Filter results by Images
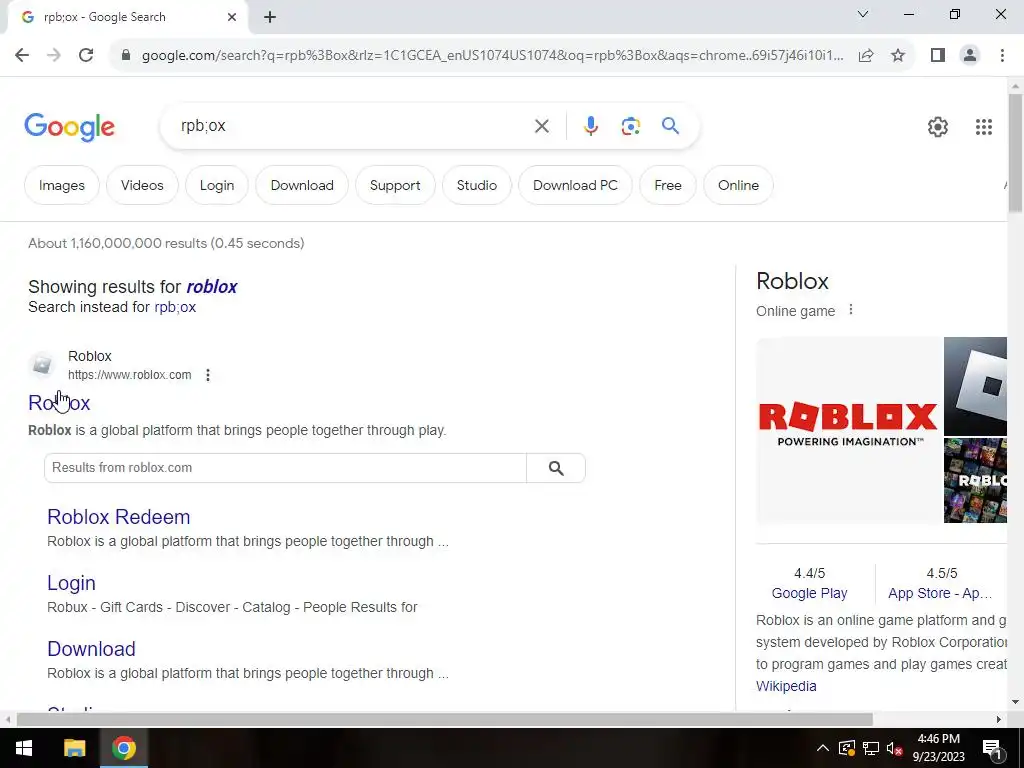1024x768 pixels. (x=61, y=185)
